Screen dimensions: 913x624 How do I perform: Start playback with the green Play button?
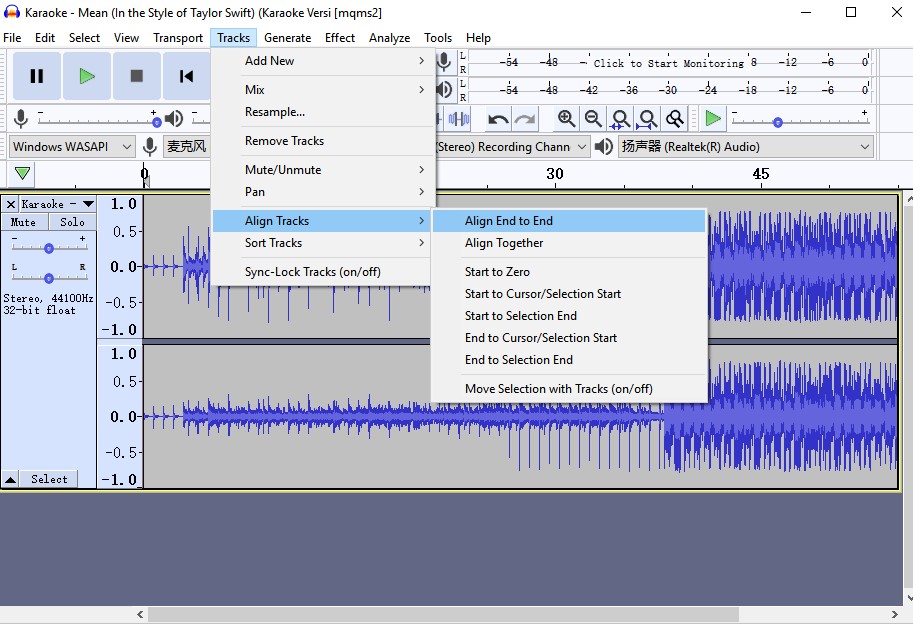pos(87,76)
